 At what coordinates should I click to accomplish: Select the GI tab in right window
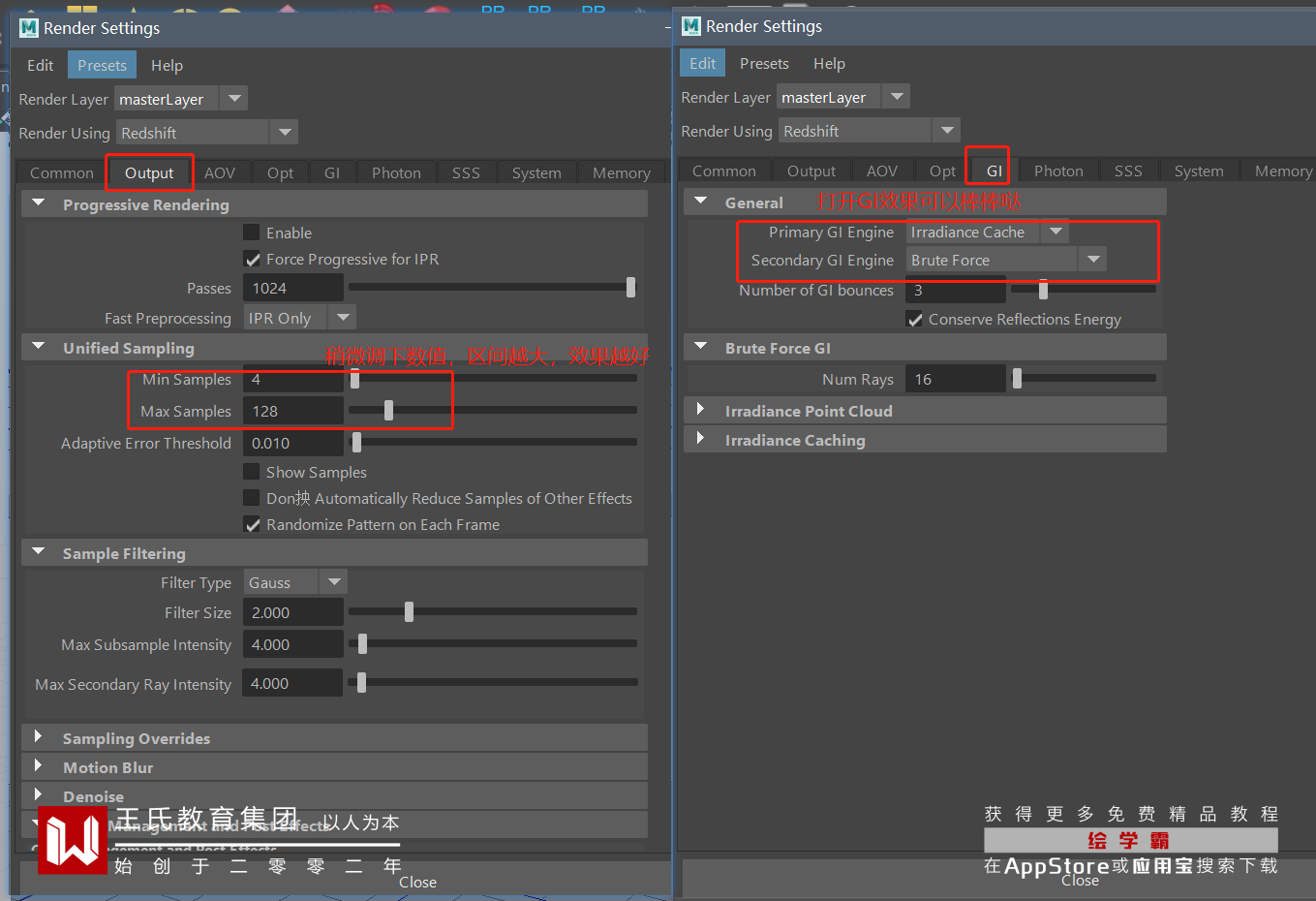click(x=995, y=171)
